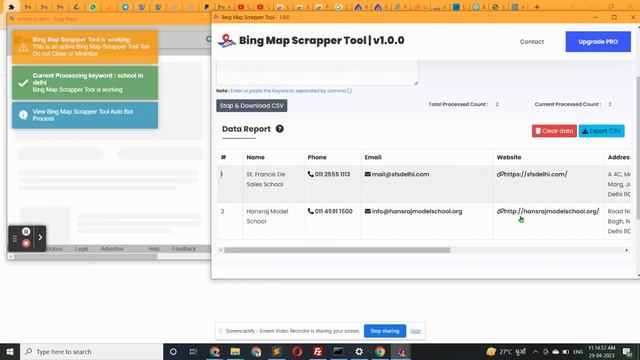
Task: Click the horizontal scrollbar in Bing Maps window
Action: tap(86, 256)
